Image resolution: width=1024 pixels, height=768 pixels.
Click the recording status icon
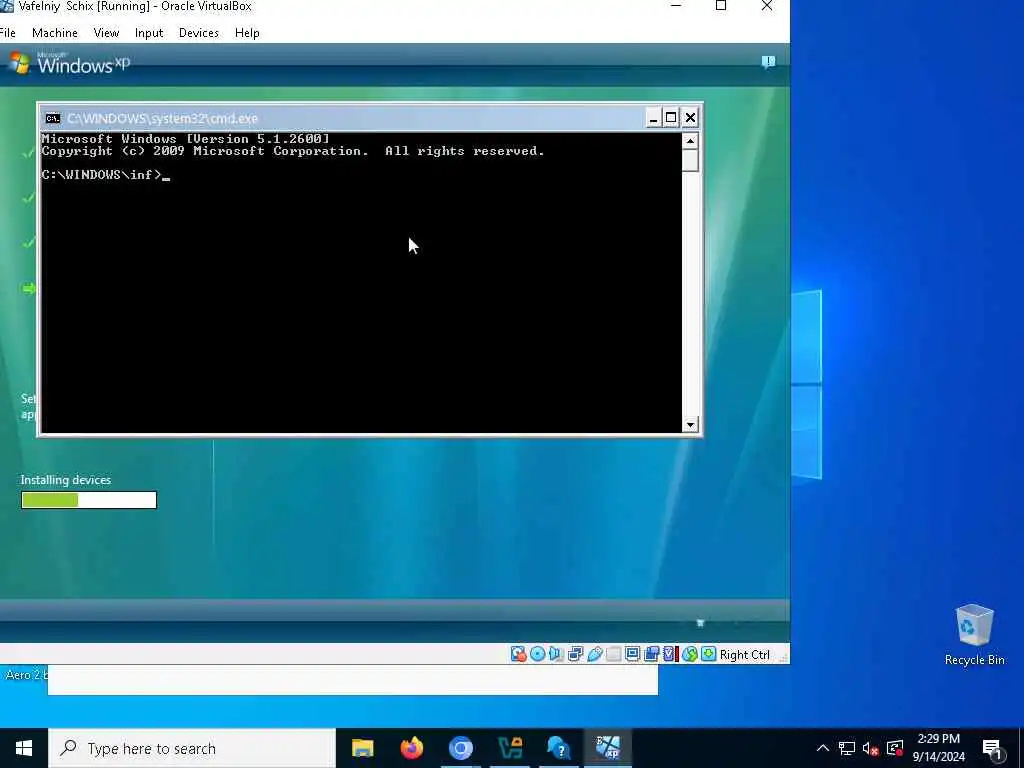point(651,654)
